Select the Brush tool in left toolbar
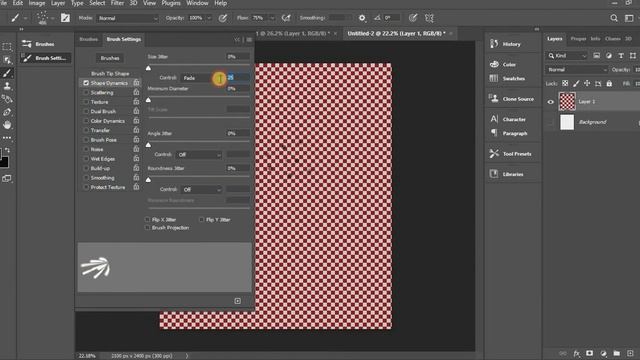Screen dimensions: 640x360 (7, 73)
